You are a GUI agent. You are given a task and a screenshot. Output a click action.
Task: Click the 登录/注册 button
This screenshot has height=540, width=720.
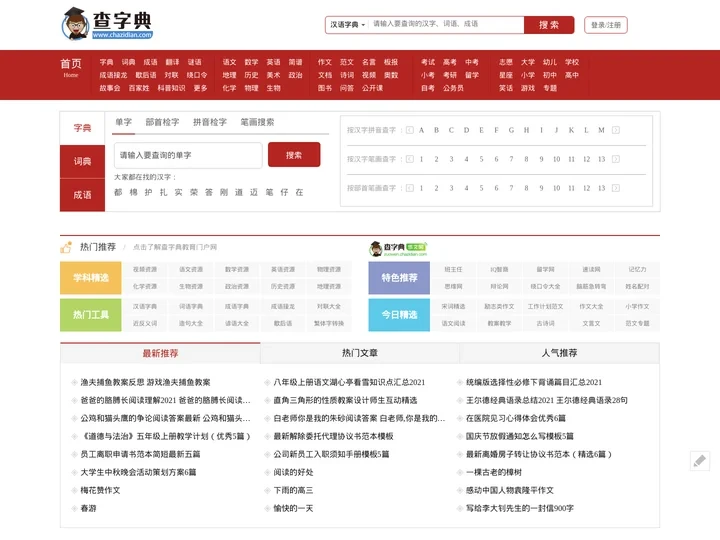(x=606, y=25)
